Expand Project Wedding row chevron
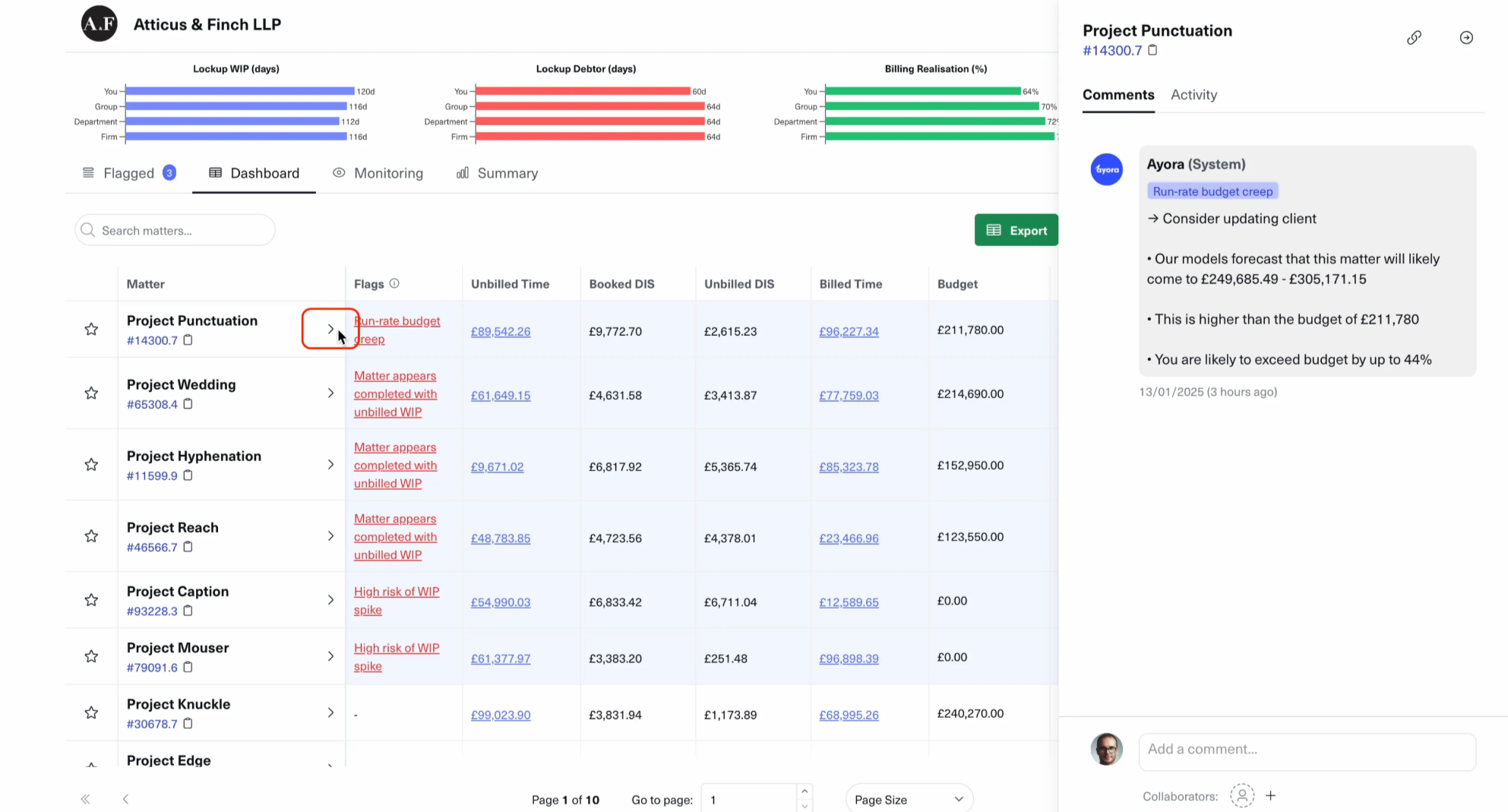The image size is (1508, 812). pos(330,393)
